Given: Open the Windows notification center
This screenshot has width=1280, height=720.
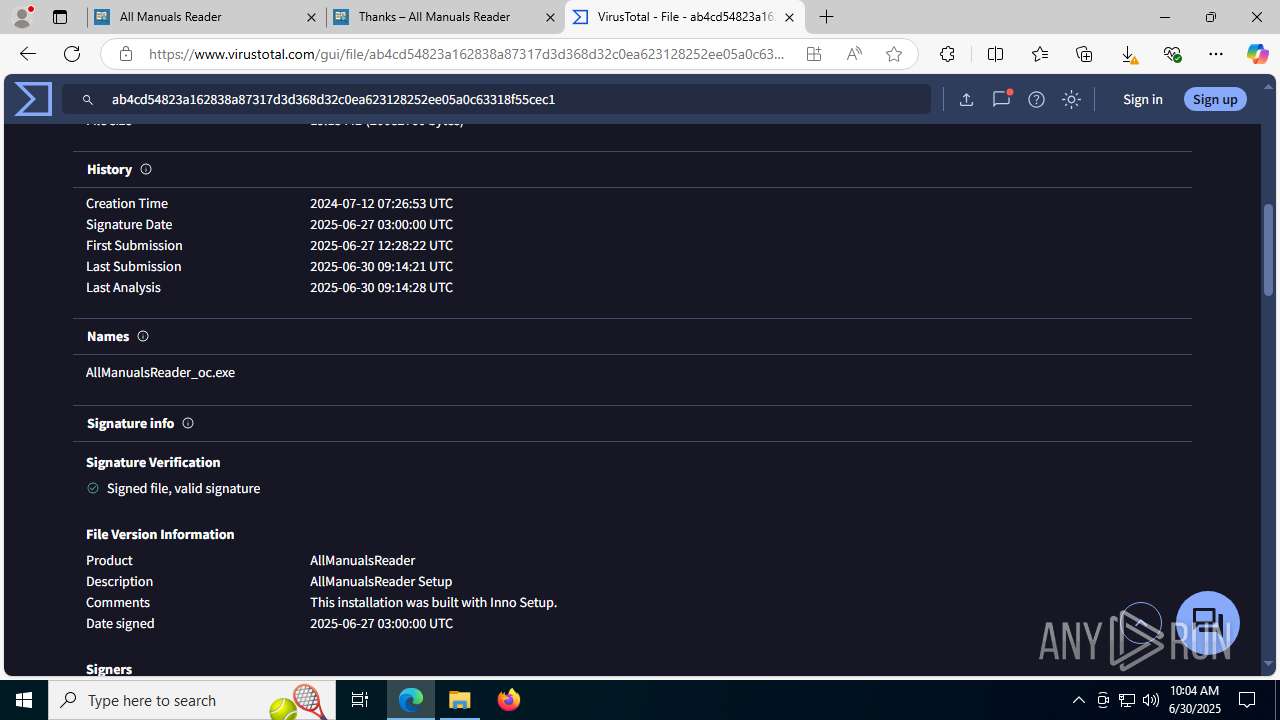Looking at the screenshot, I should 1247,700.
